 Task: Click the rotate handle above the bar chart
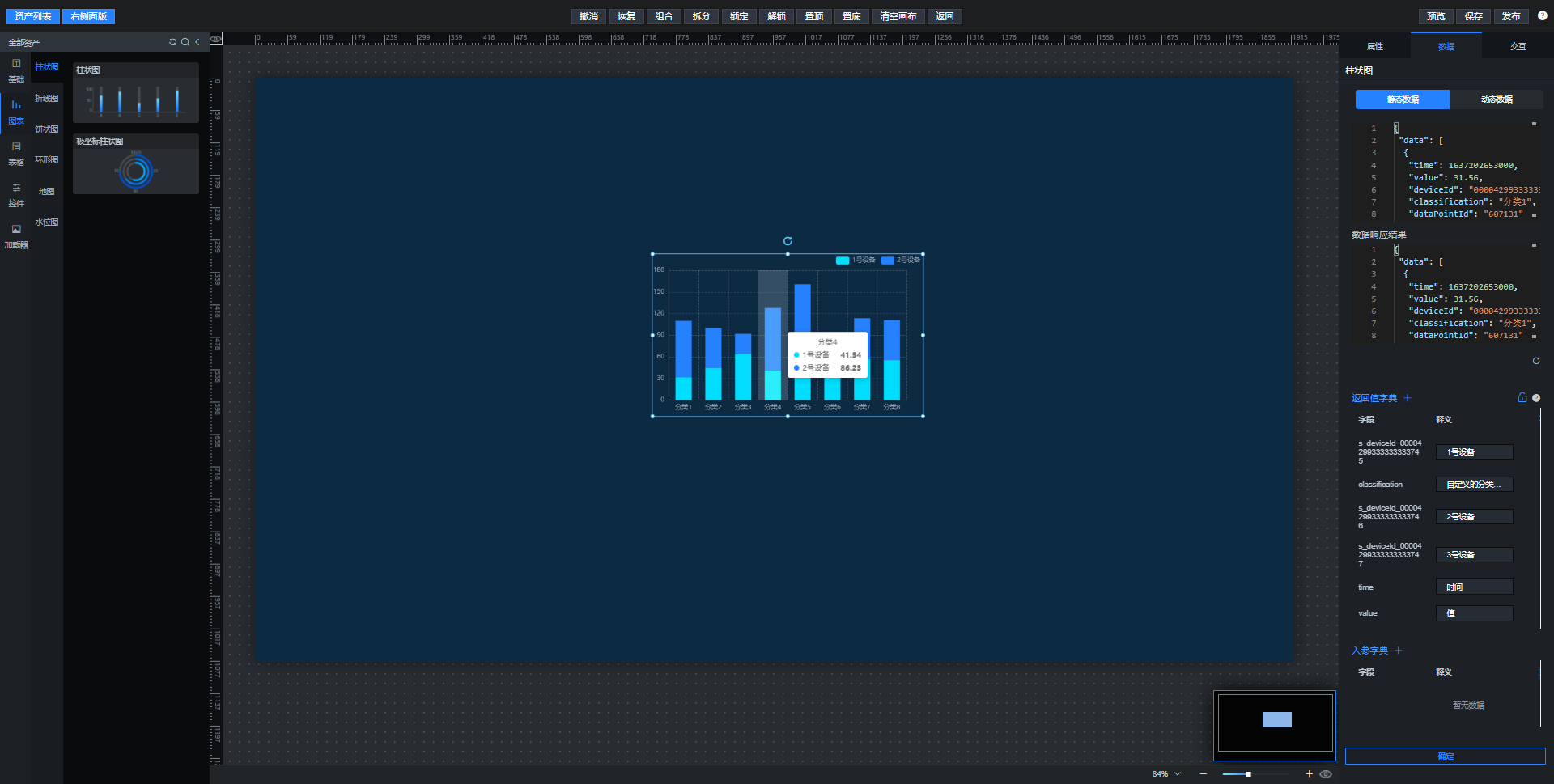tap(788, 241)
